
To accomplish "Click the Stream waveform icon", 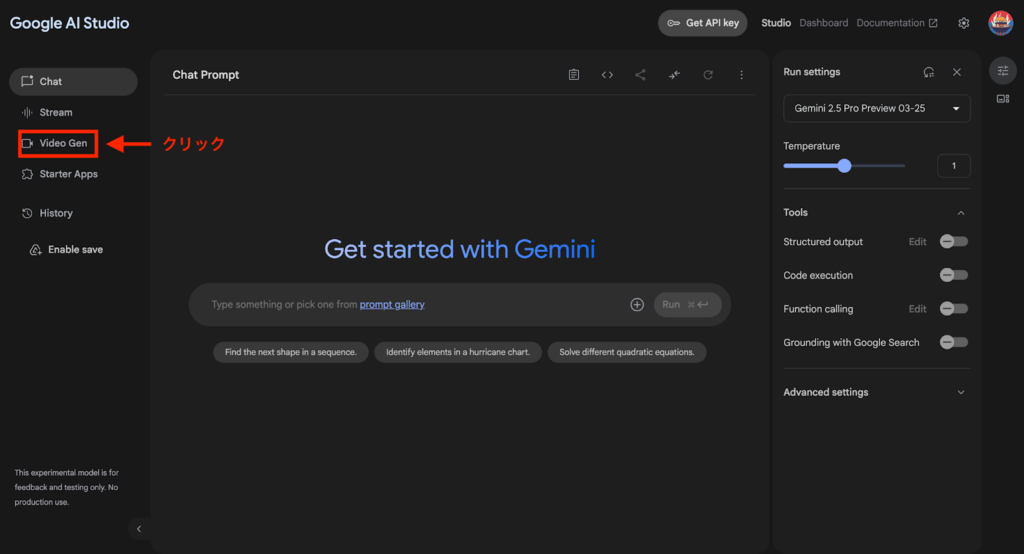I will click(27, 112).
